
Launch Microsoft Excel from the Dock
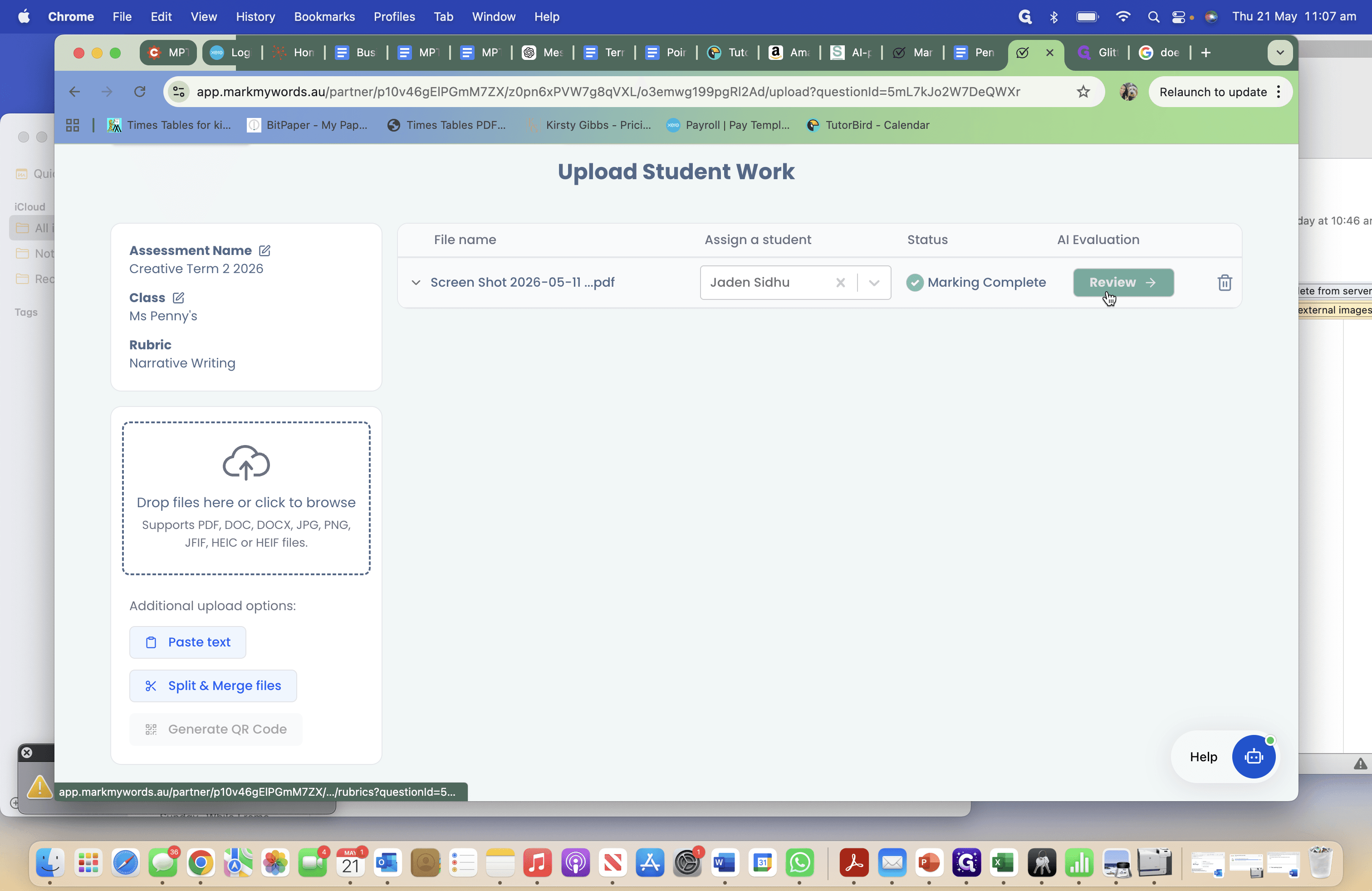(x=1003, y=863)
